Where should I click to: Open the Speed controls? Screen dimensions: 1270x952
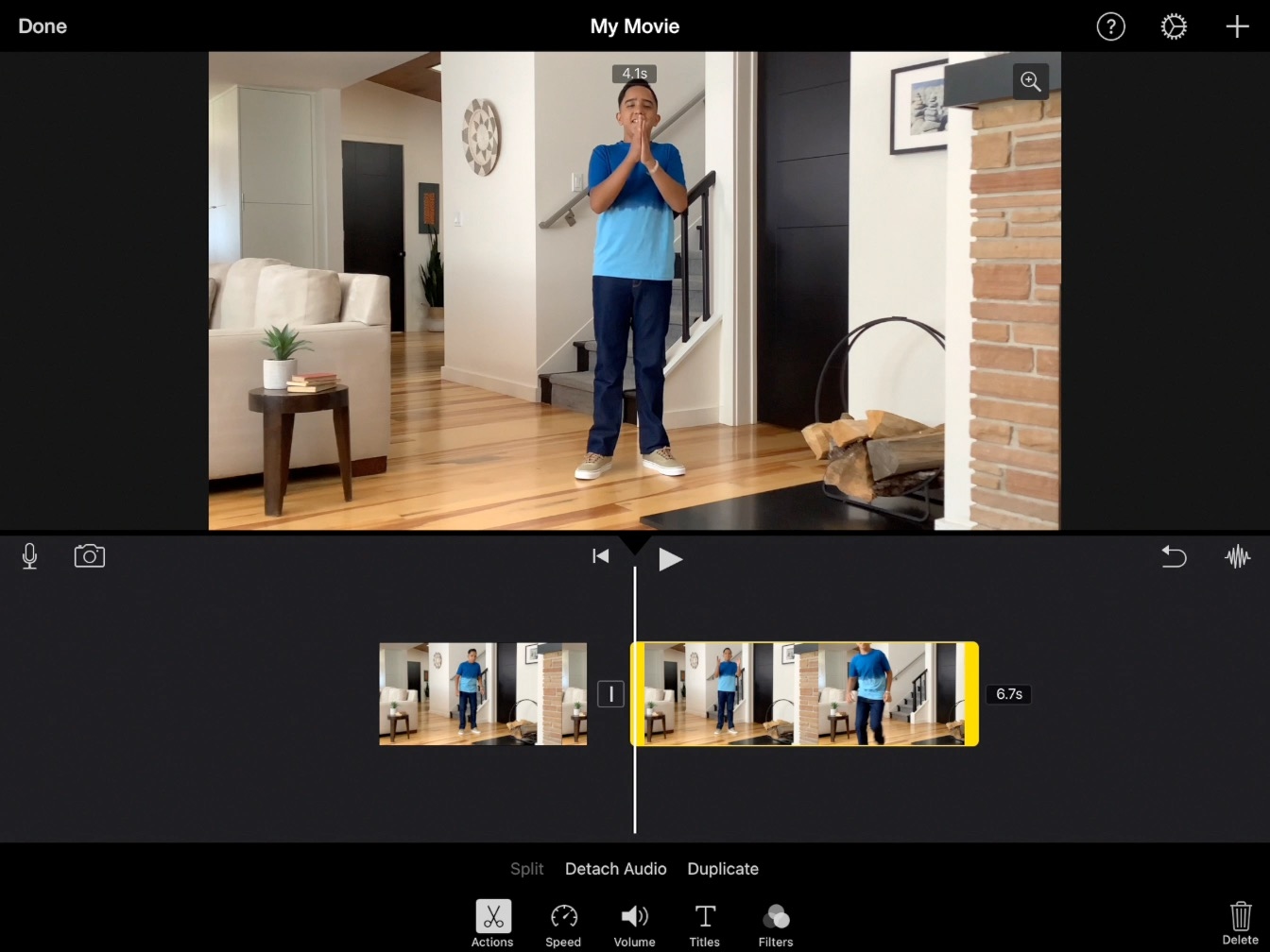(563, 924)
